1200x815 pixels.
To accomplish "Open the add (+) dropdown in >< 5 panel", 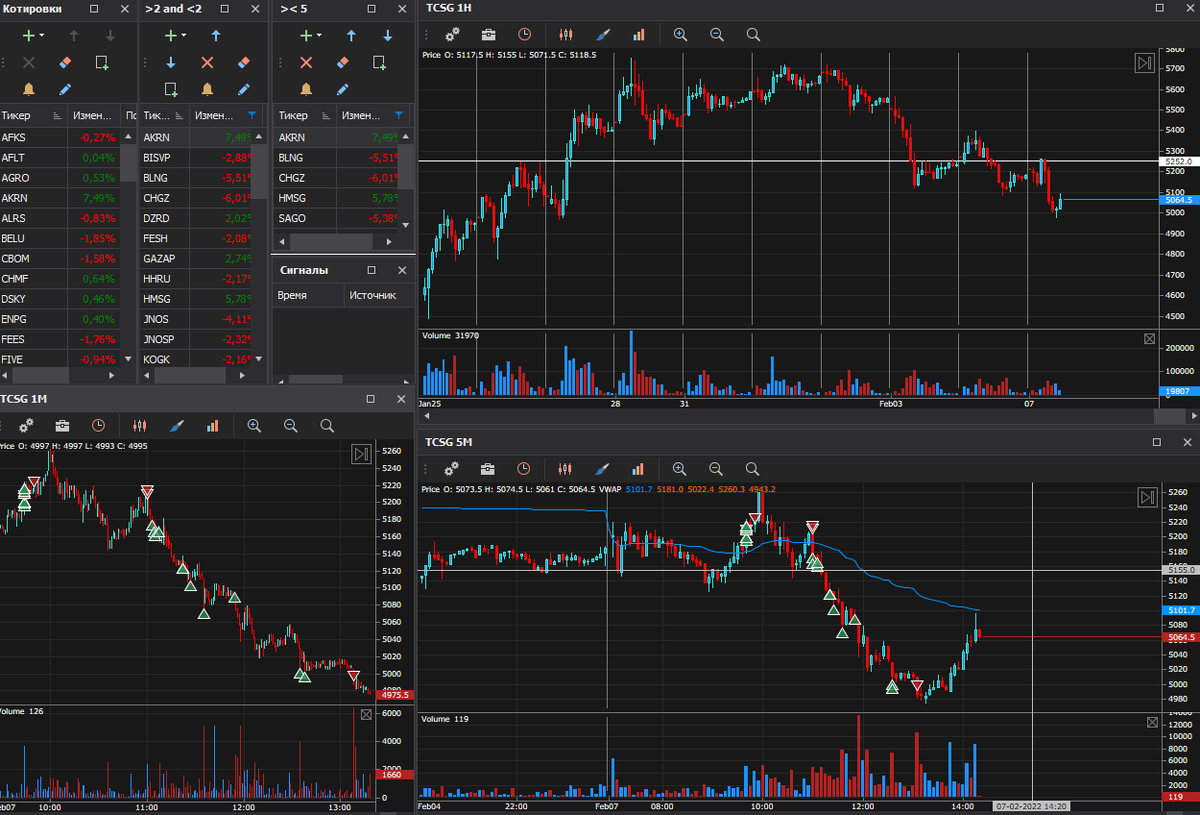I will pyautogui.click(x=311, y=35).
